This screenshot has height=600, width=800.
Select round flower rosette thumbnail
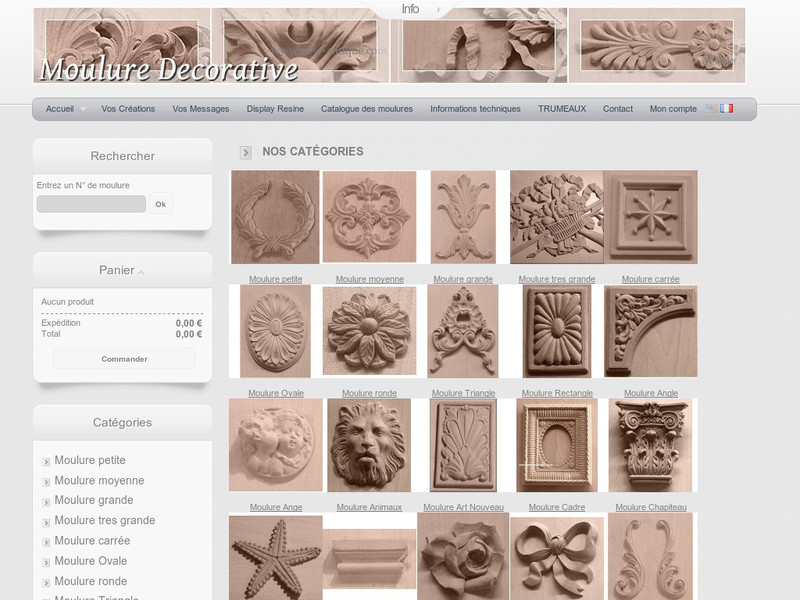coord(369,331)
